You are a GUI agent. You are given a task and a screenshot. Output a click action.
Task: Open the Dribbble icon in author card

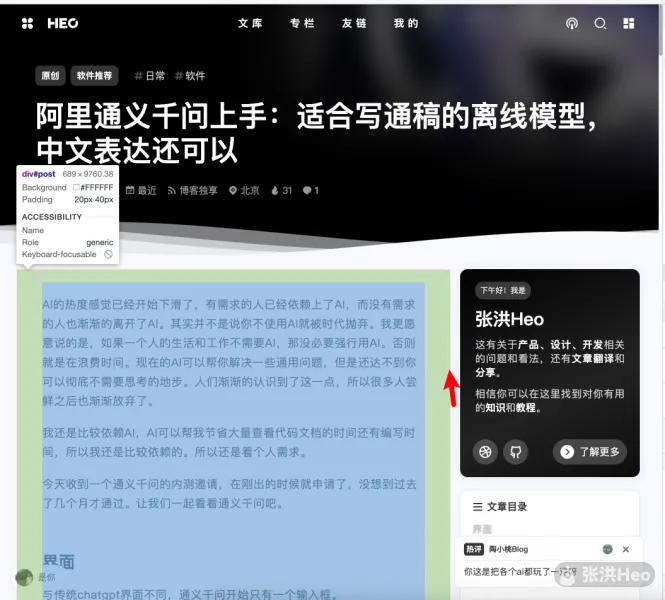coord(485,452)
